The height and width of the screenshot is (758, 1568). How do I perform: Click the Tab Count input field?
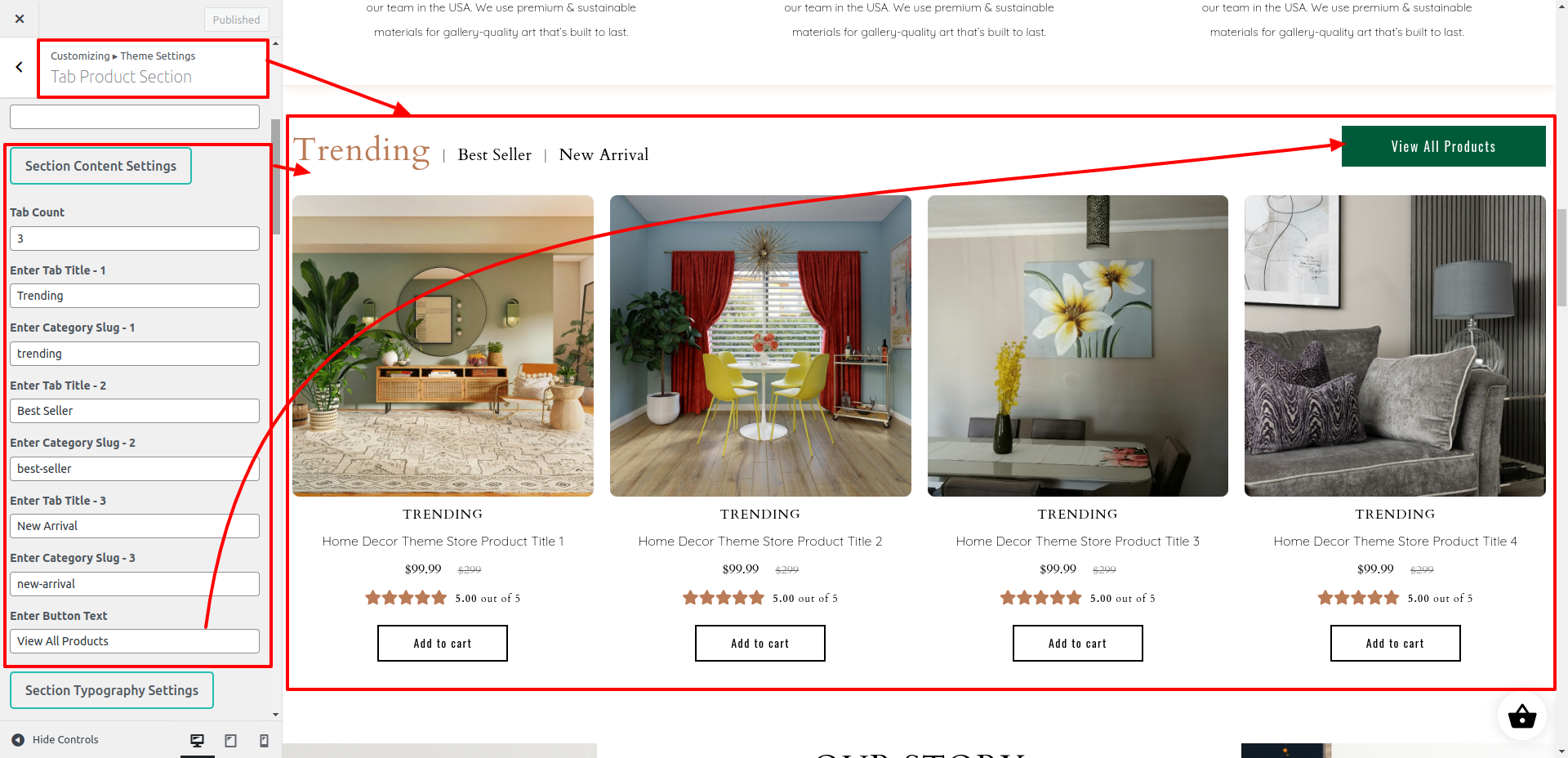click(135, 239)
